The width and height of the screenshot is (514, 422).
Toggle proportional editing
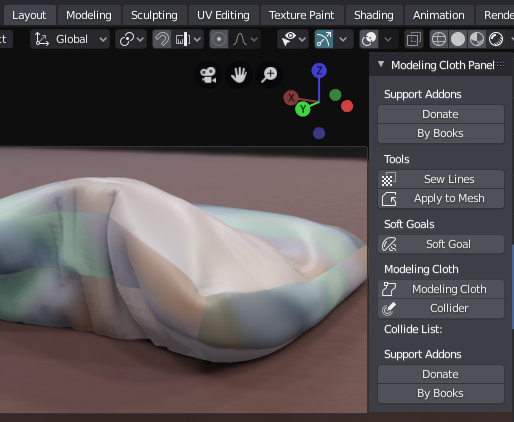[x=219, y=39]
